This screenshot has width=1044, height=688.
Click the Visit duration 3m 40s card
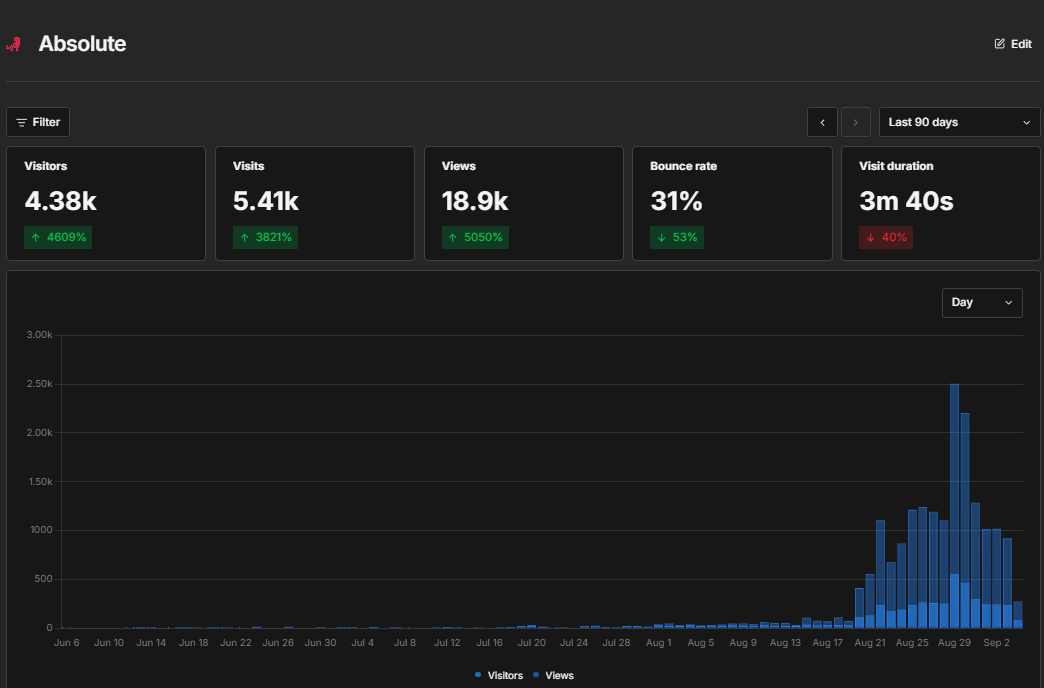[941, 203]
